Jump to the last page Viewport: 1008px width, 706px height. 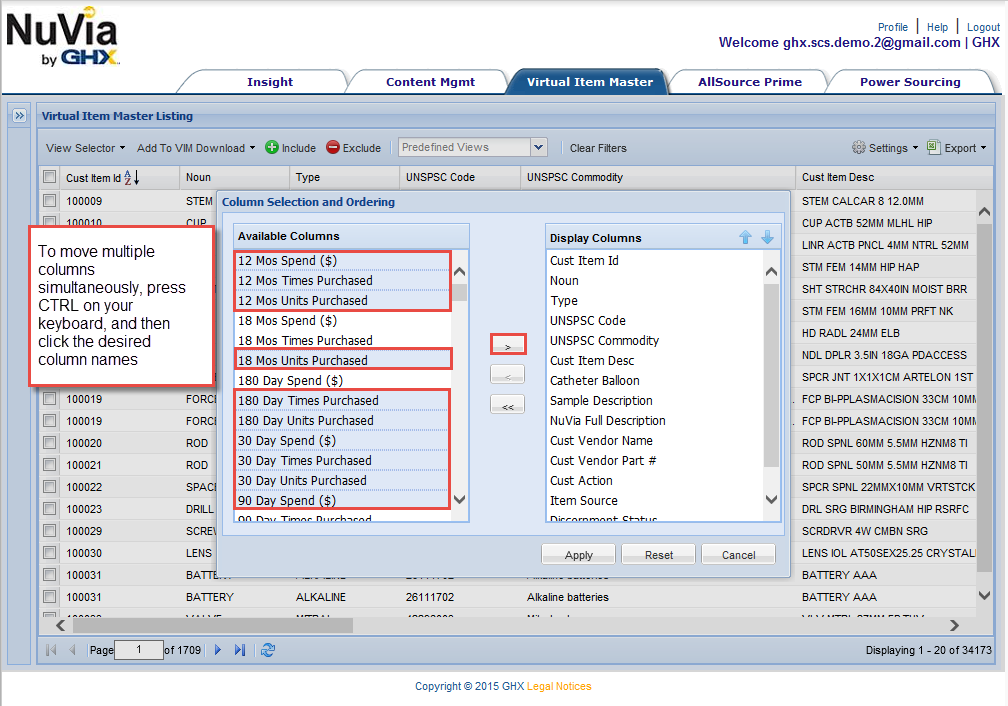(x=240, y=650)
